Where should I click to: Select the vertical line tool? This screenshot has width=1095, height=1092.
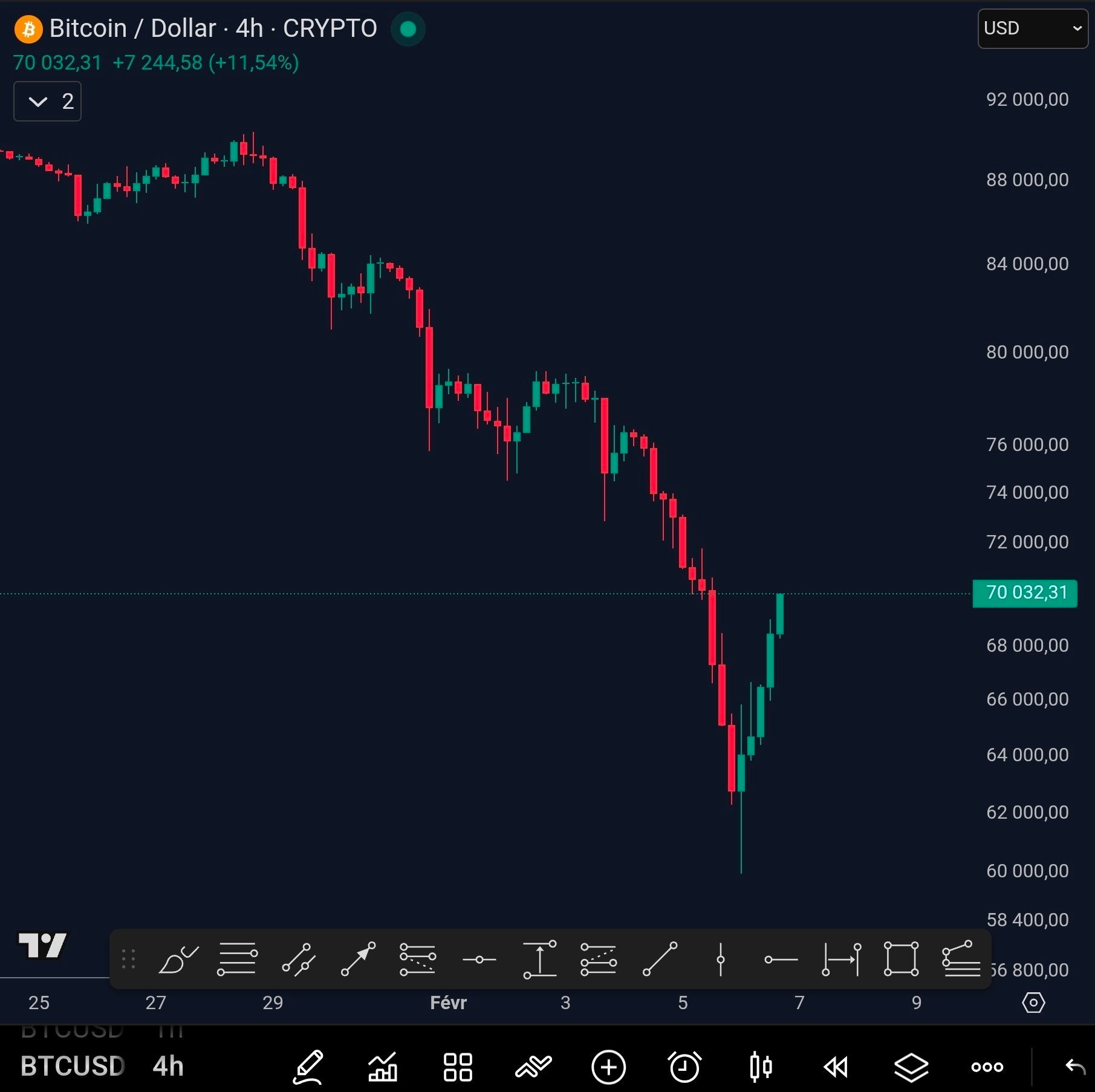point(720,959)
